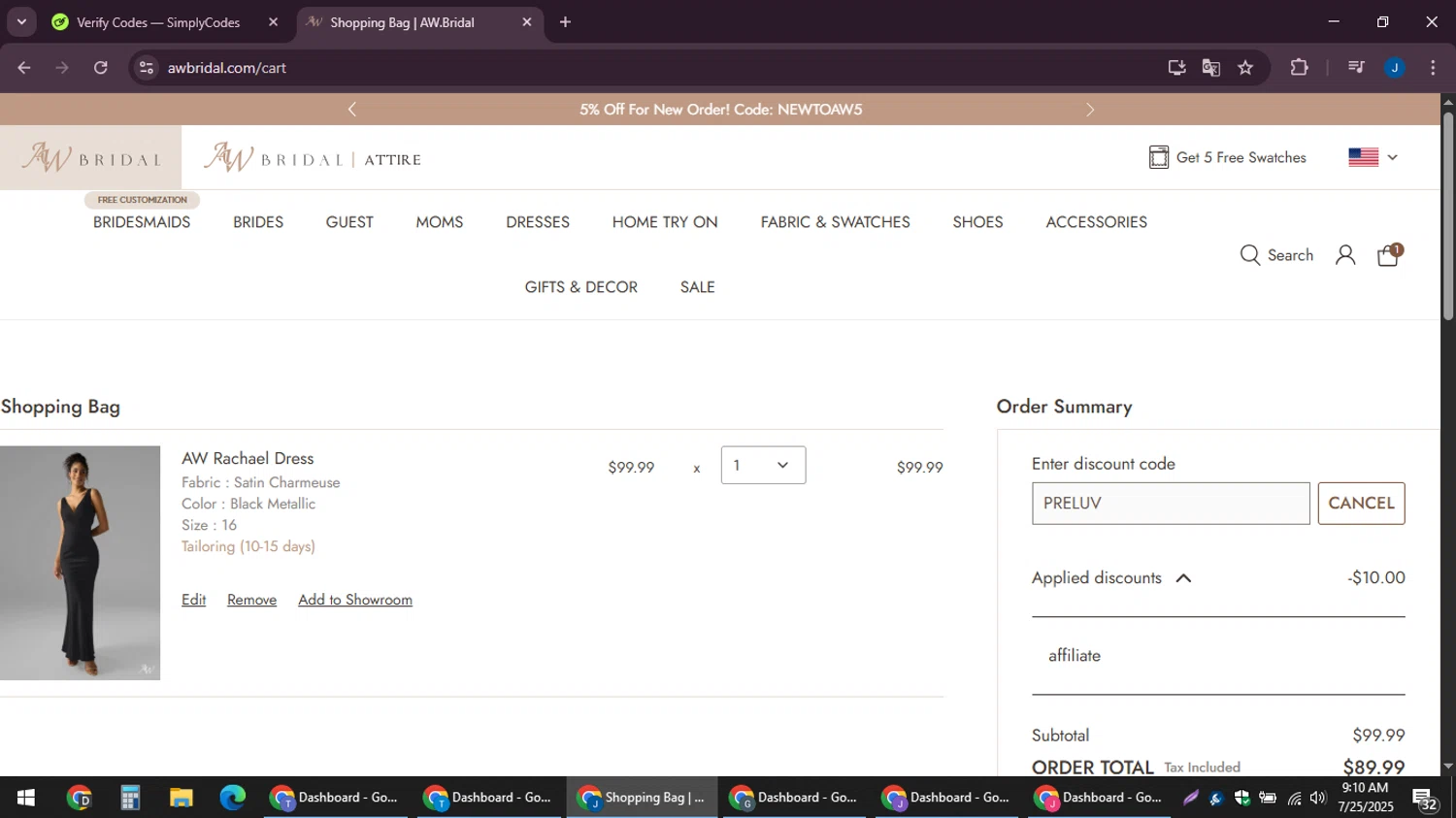Remove the AW Rachael Dress from bag
This screenshot has width=1456, height=818.
(x=251, y=600)
